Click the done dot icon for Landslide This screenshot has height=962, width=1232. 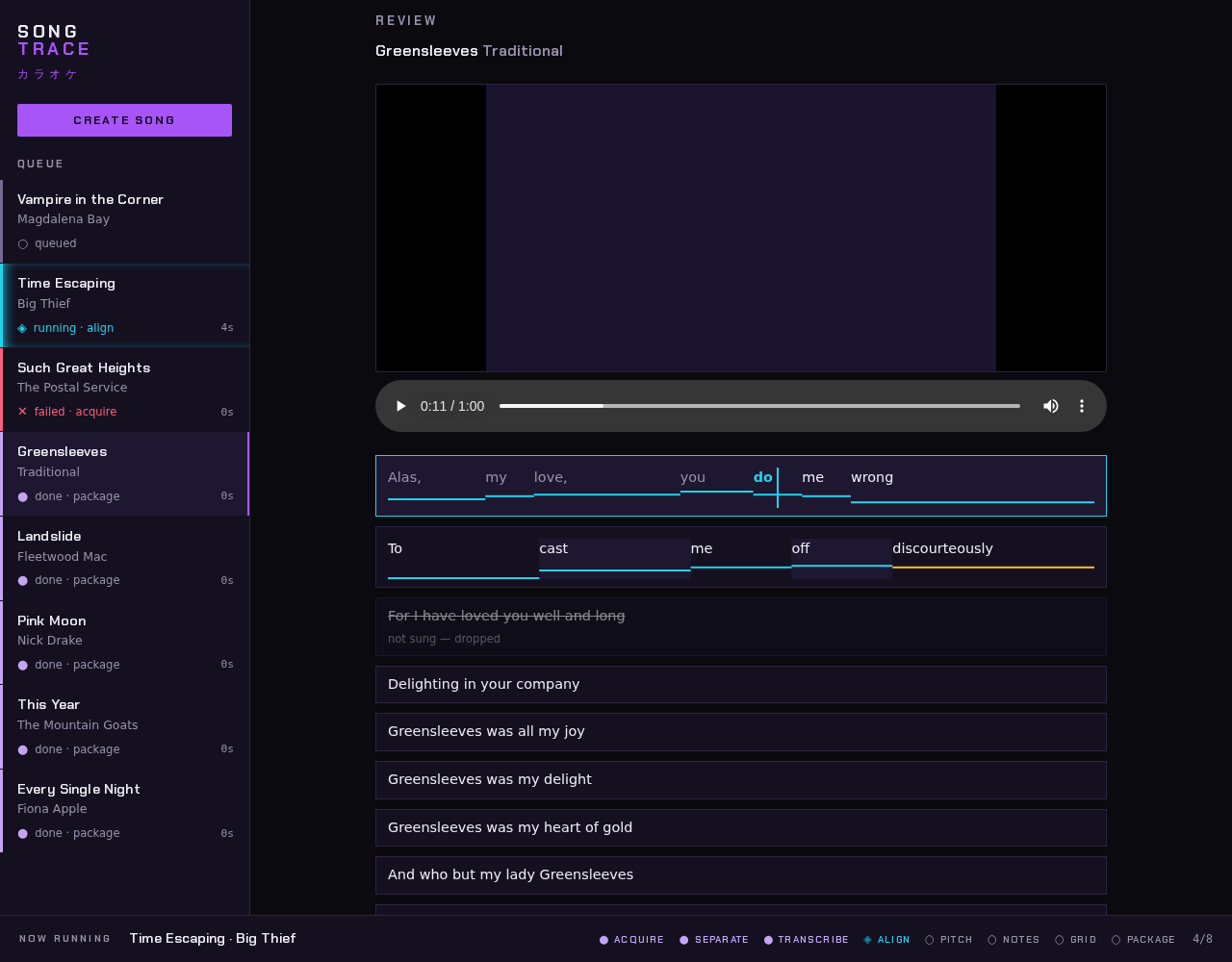23,581
